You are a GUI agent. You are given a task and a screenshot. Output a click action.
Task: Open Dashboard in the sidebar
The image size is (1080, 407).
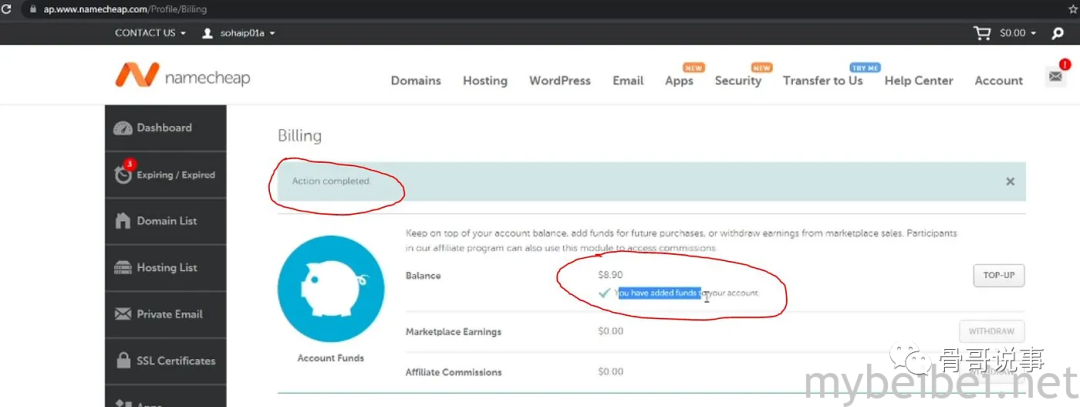[165, 128]
